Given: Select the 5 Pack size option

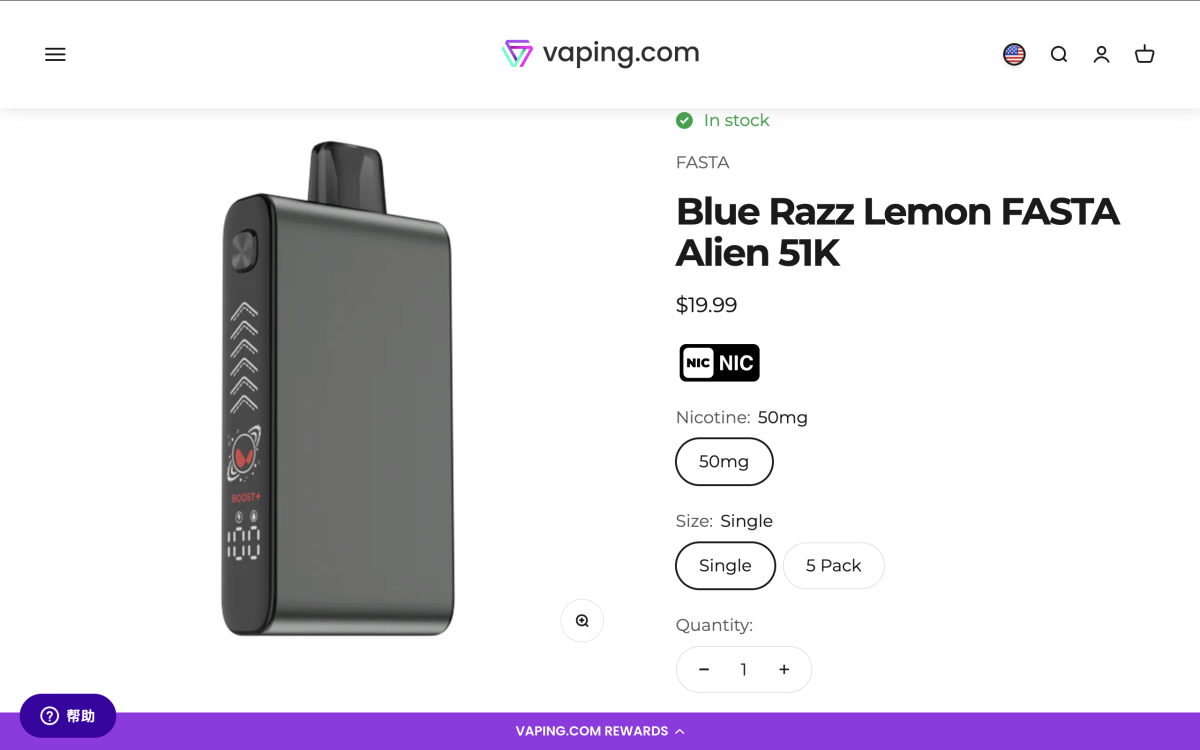Looking at the screenshot, I should point(833,566).
